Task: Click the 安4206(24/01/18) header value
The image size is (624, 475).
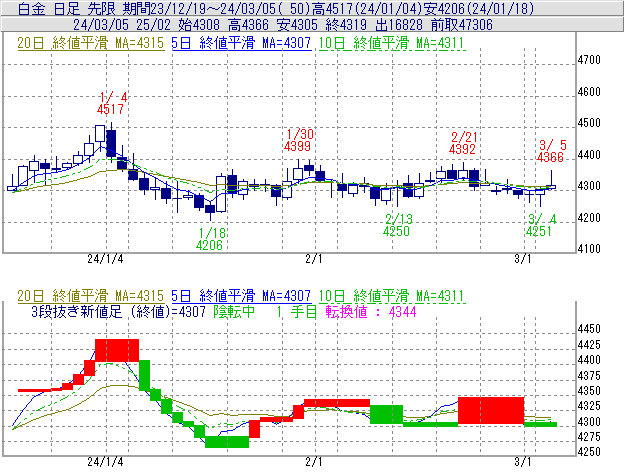Action: tap(478, 8)
